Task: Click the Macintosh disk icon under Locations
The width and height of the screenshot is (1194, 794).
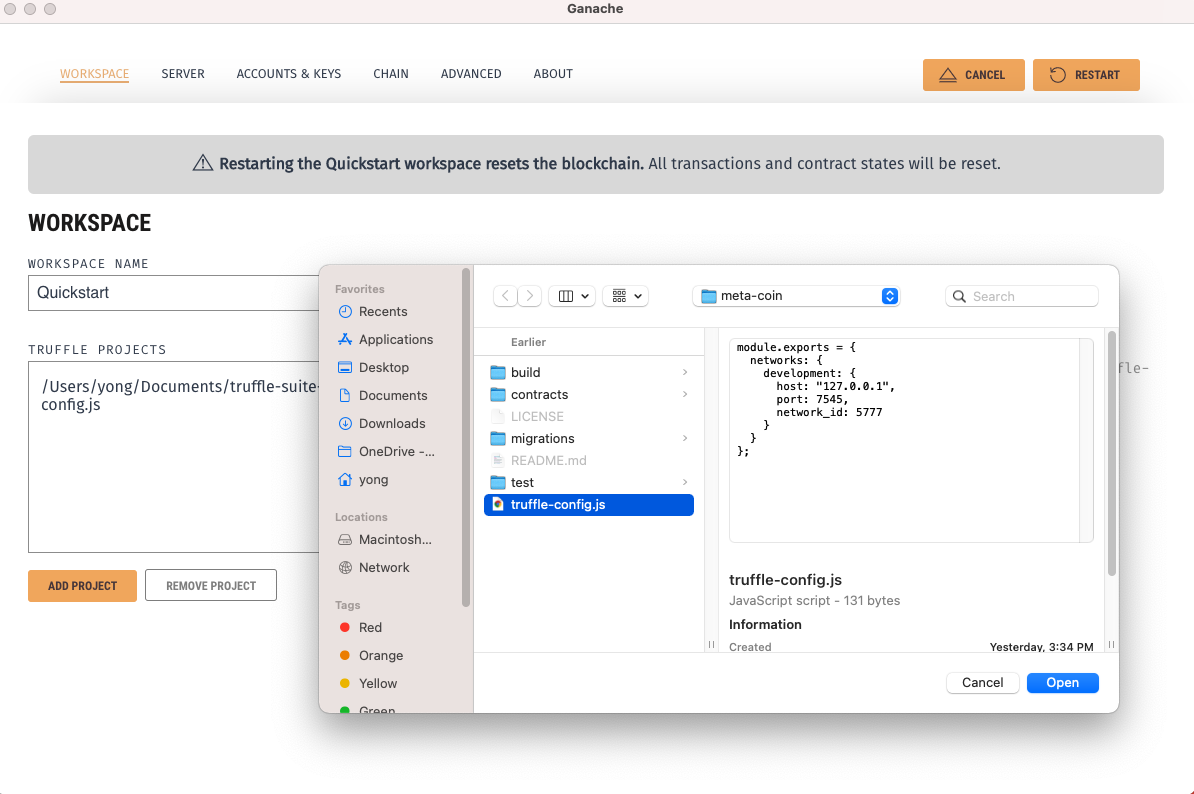Action: [x=345, y=540]
